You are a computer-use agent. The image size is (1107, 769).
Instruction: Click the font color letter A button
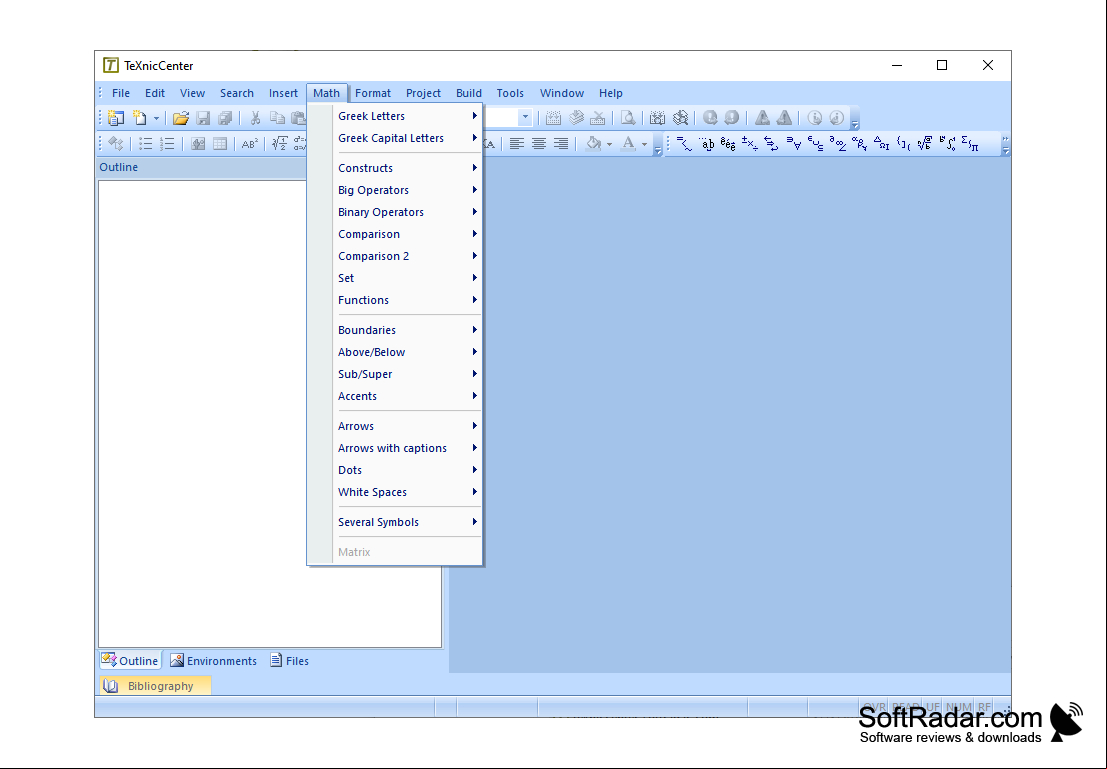[x=628, y=144]
